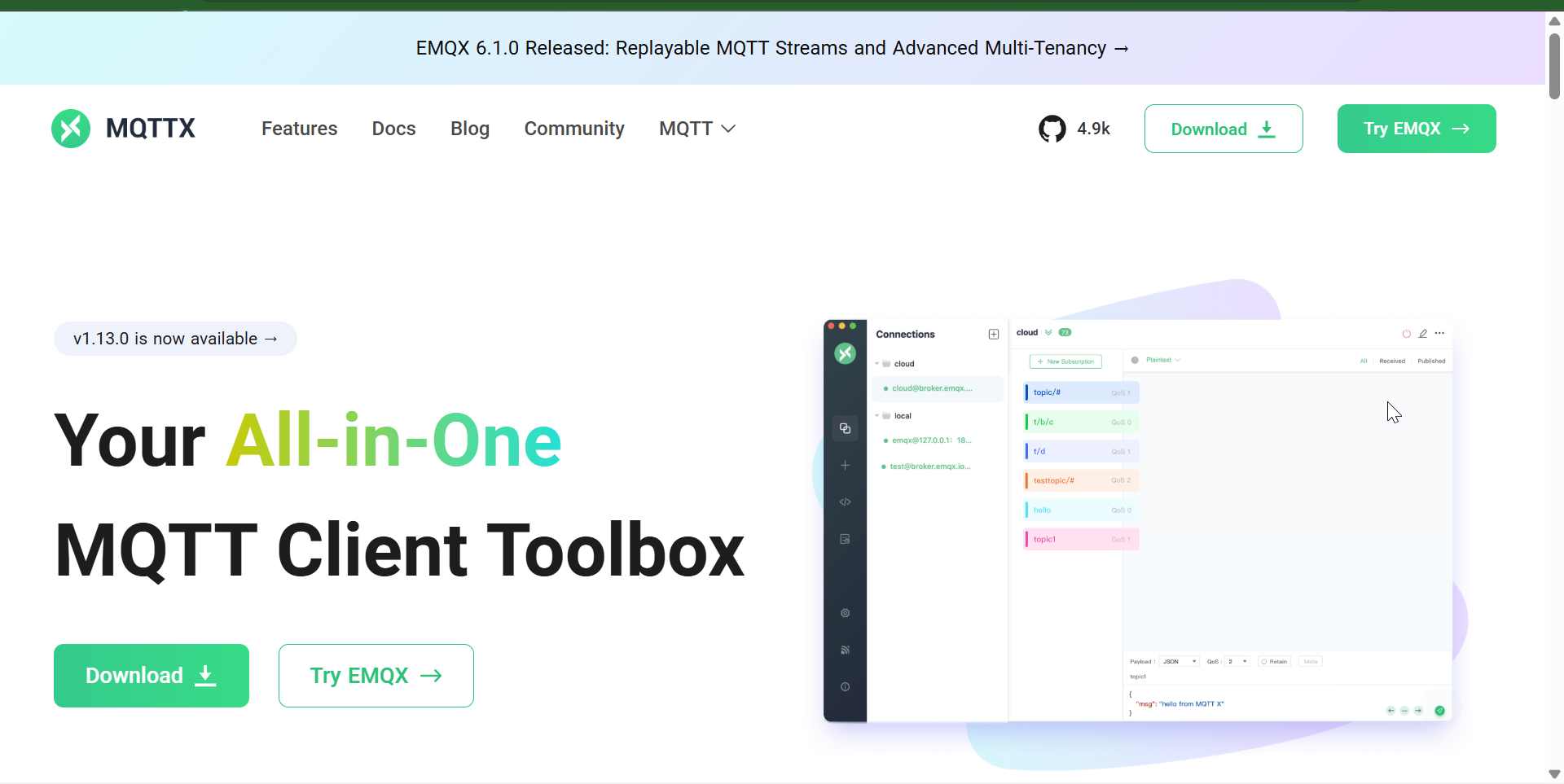The image size is (1564, 784).
Task: Click the green message count badge beside cloud
Action: pos(1065,332)
